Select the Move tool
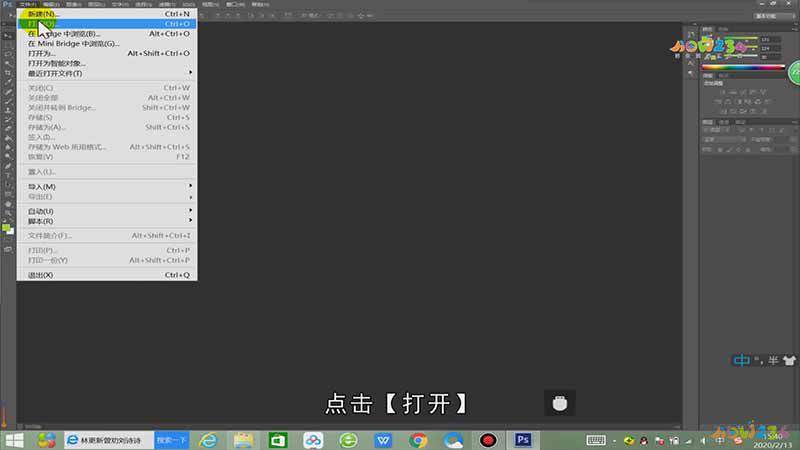 tap(8, 36)
